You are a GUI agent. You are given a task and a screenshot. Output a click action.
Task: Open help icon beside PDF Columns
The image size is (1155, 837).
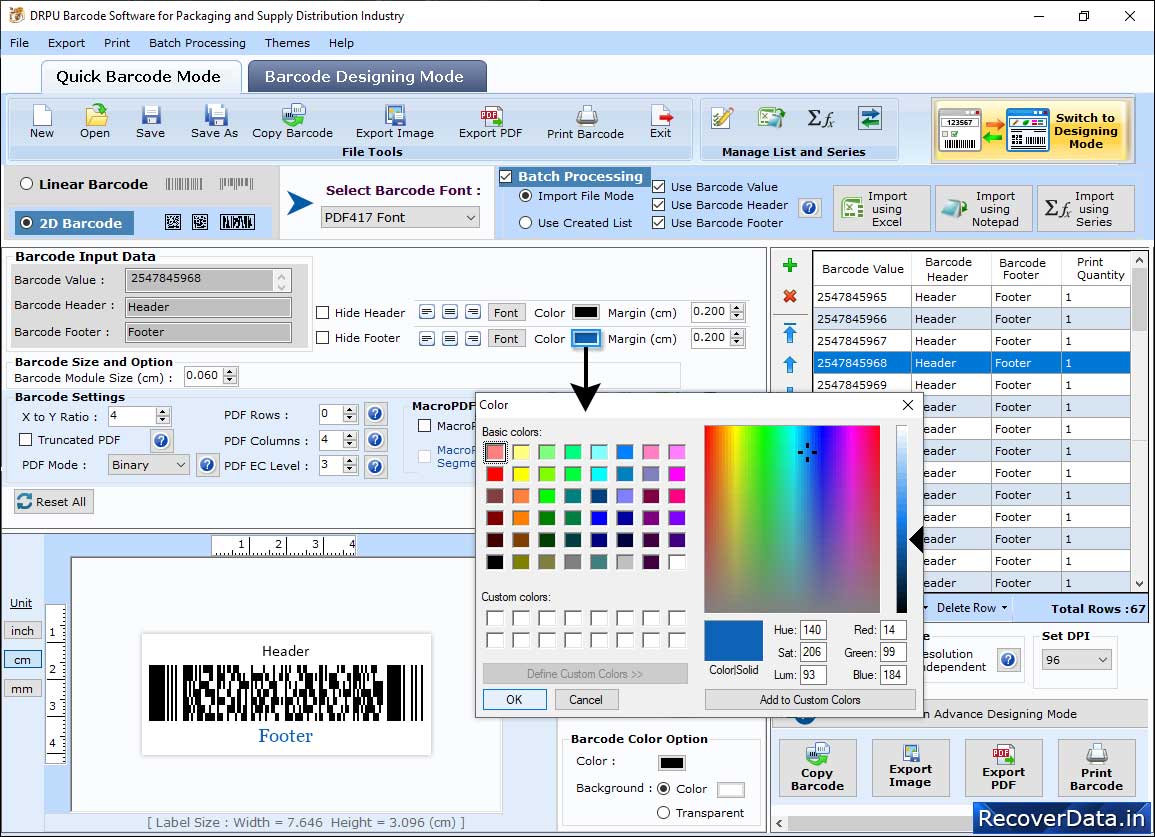click(375, 440)
